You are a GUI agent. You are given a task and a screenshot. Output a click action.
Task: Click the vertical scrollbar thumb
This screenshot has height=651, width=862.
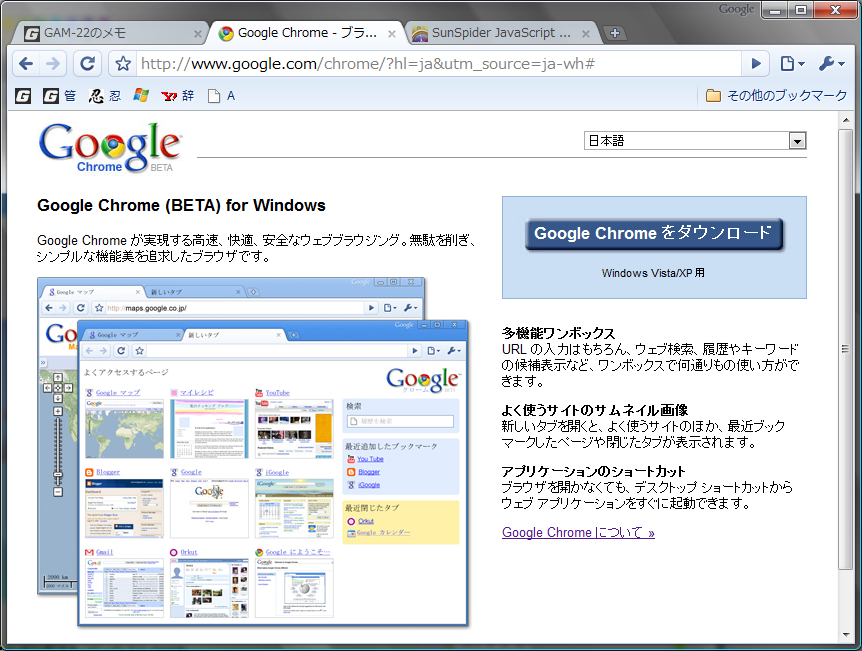click(x=846, y=349)
